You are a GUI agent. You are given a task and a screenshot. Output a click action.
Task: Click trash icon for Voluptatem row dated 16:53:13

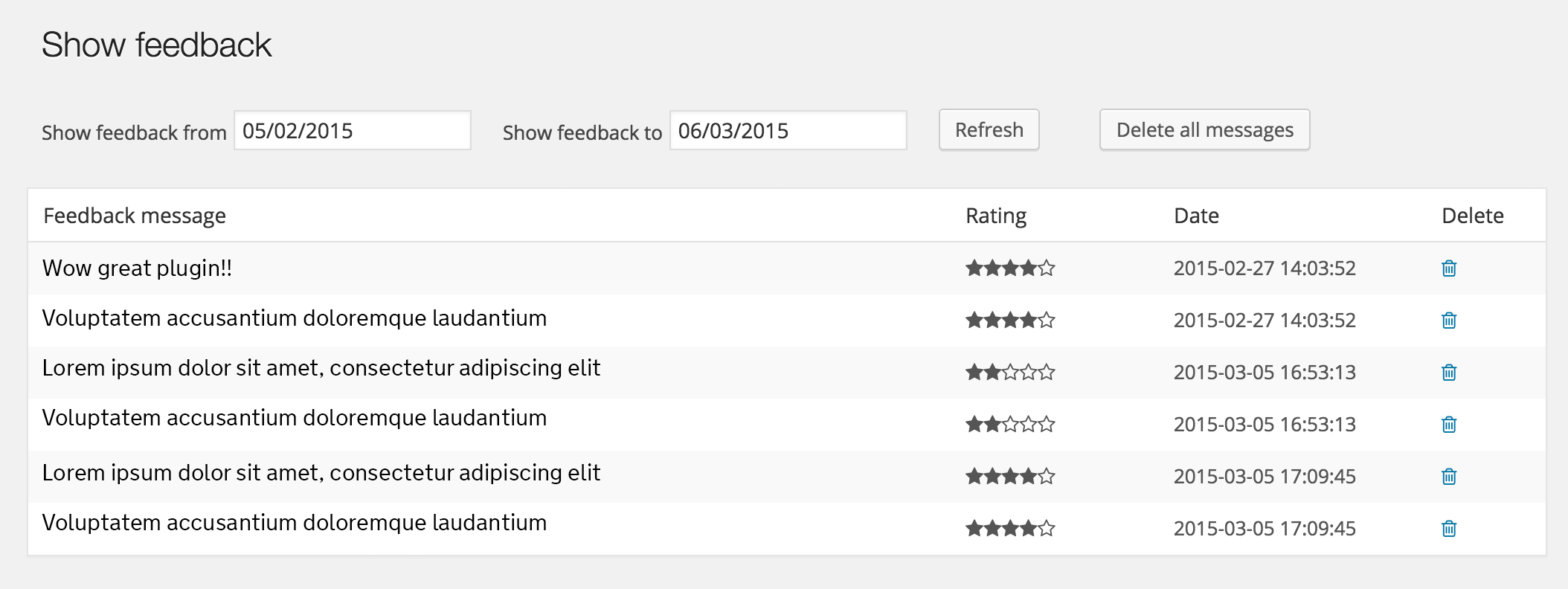point(1448,425)
